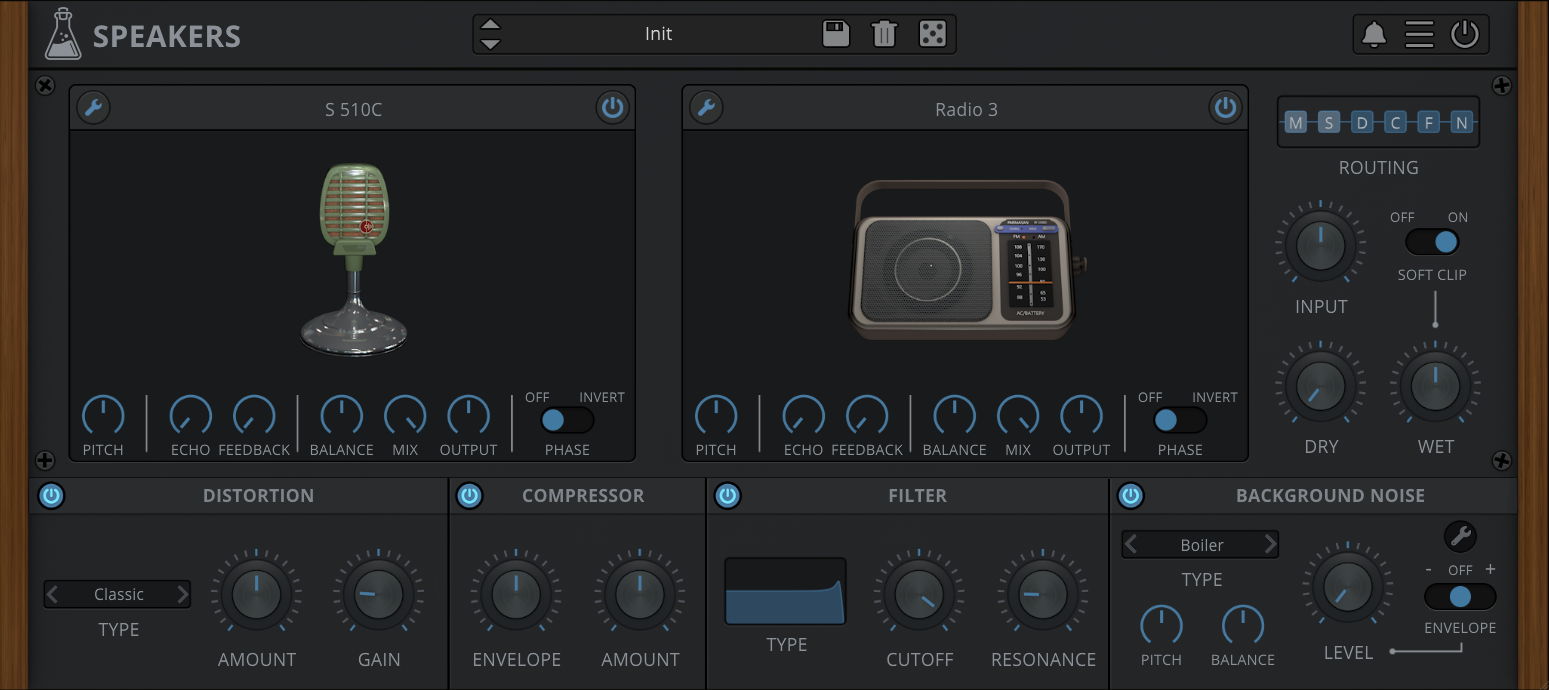Viewport: 1549px width, 690px height.
Task: Open the hamburger menu icon
Action: coord(1419,34)
